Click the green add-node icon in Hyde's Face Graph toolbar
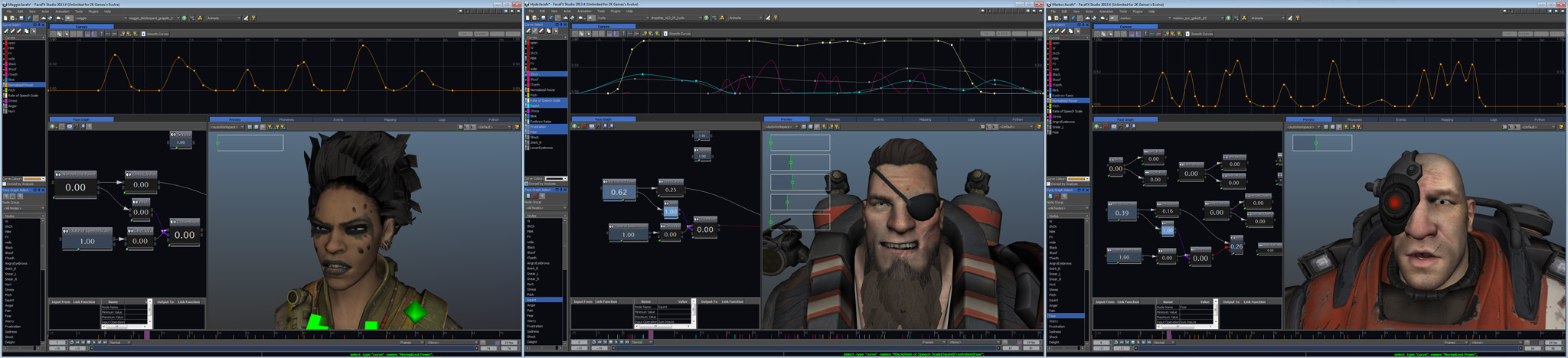 click(x=574, y=126)
